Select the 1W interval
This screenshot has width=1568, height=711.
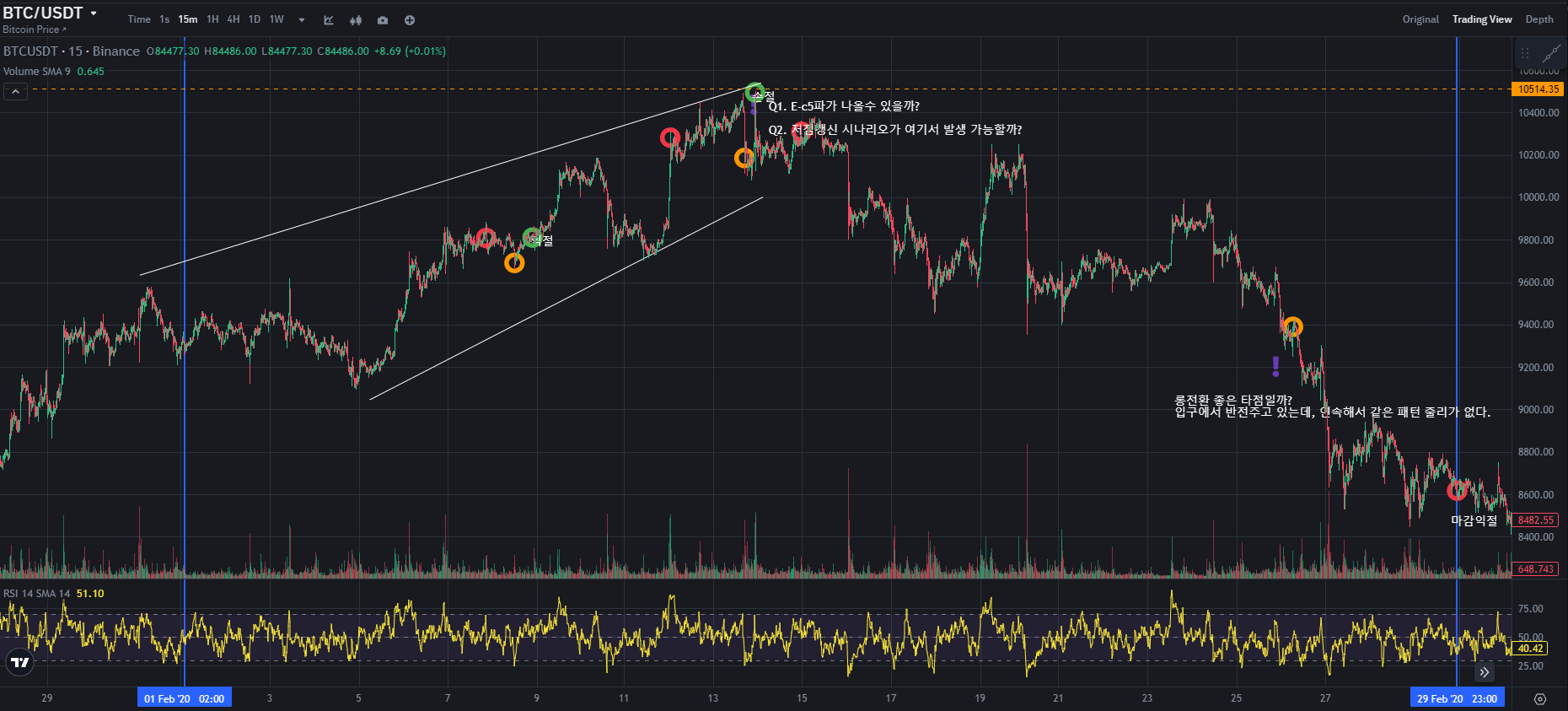pos(277,19)
